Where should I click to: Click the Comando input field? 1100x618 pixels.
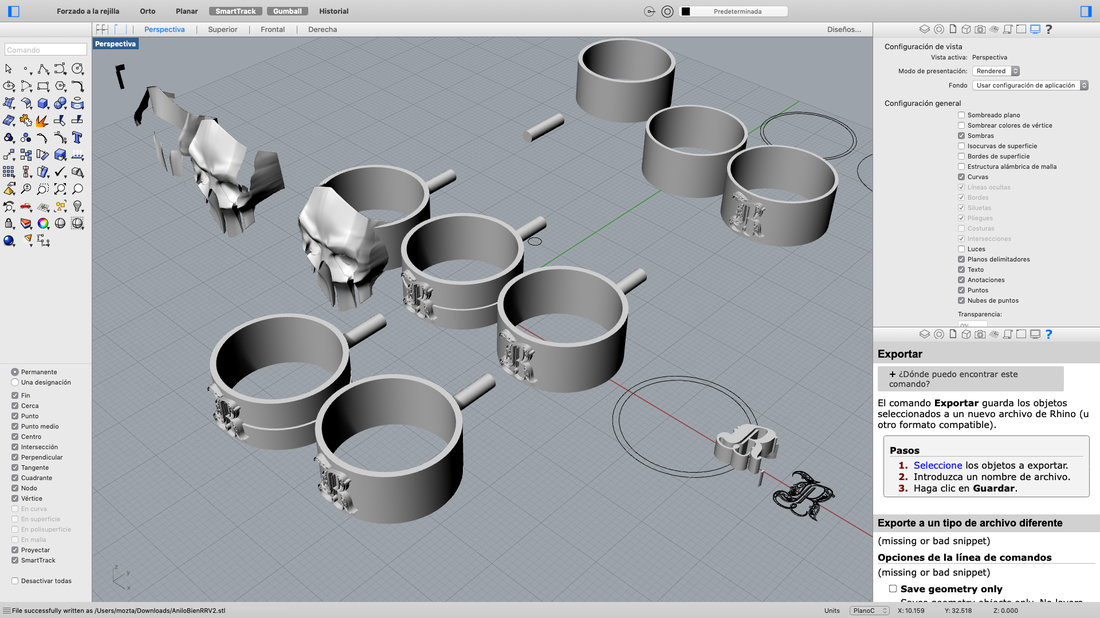[46, 50]
